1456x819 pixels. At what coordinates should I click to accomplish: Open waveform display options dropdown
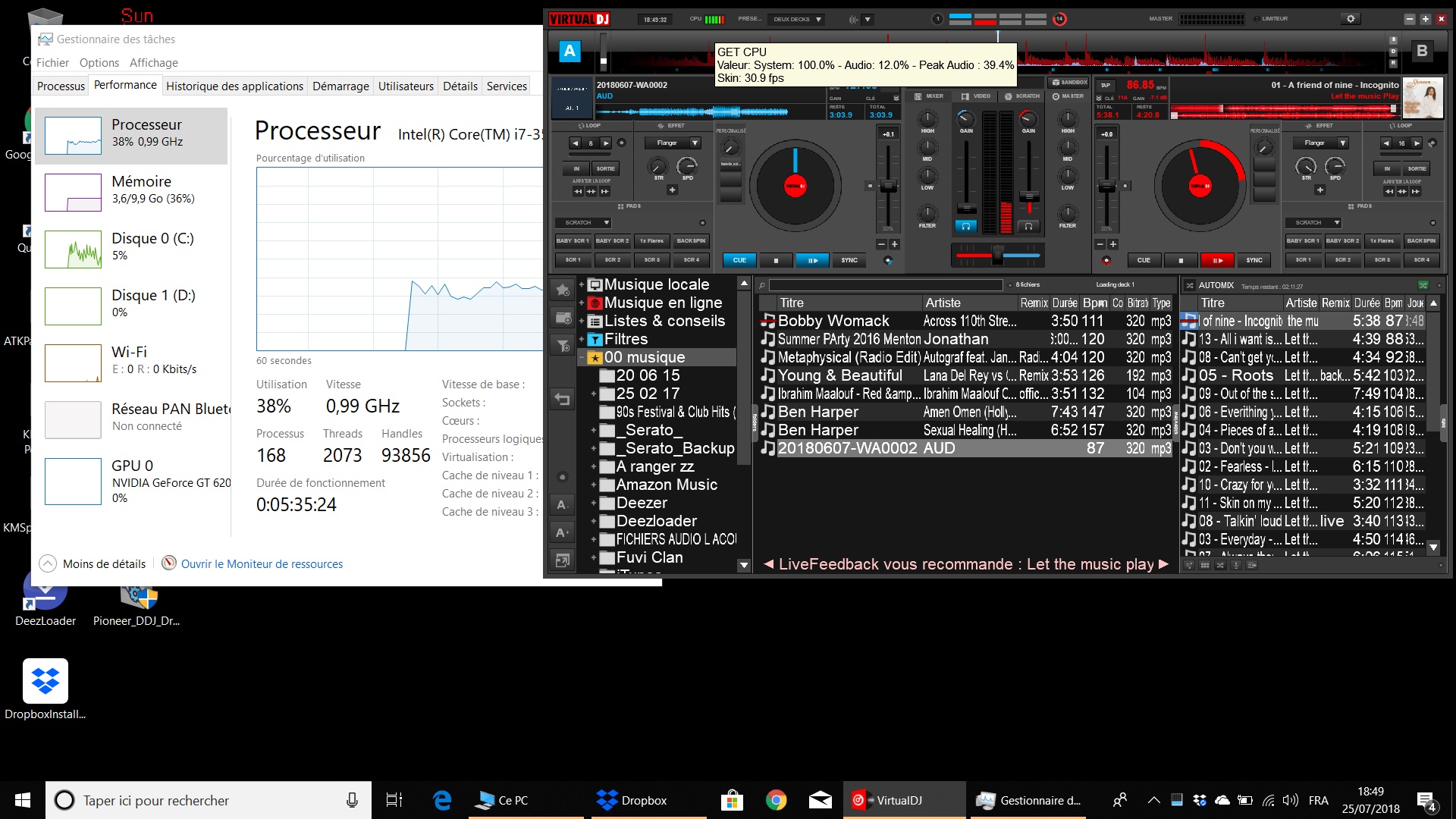pos(868,20)
